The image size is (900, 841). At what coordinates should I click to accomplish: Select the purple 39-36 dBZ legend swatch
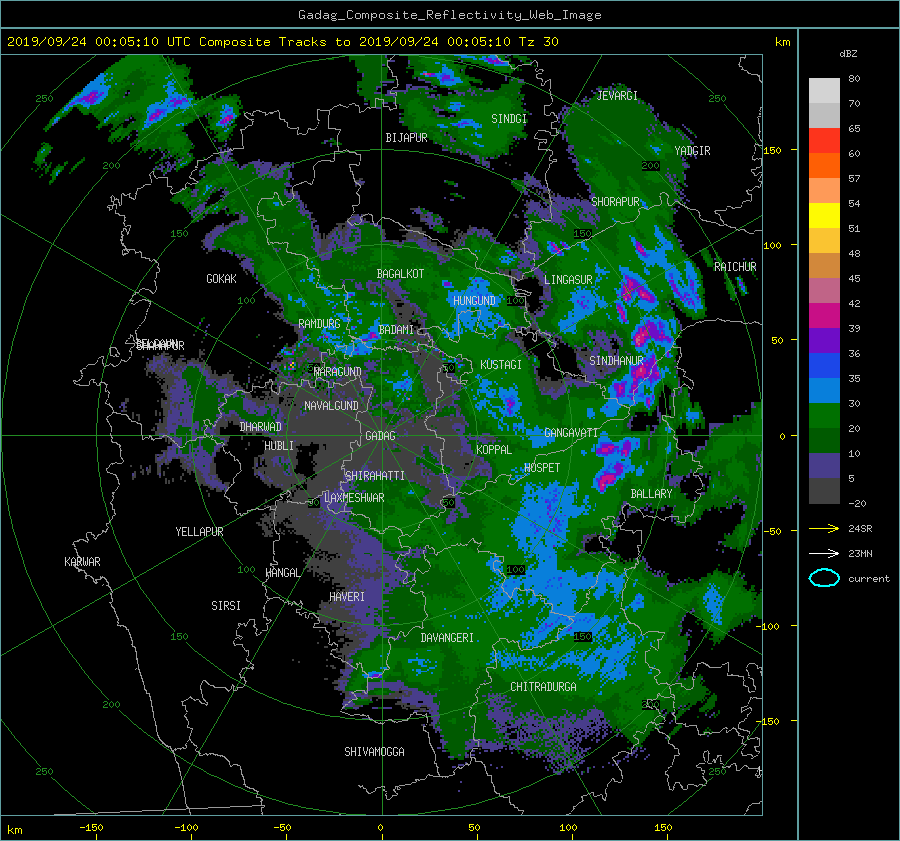[x=824, y=340]
